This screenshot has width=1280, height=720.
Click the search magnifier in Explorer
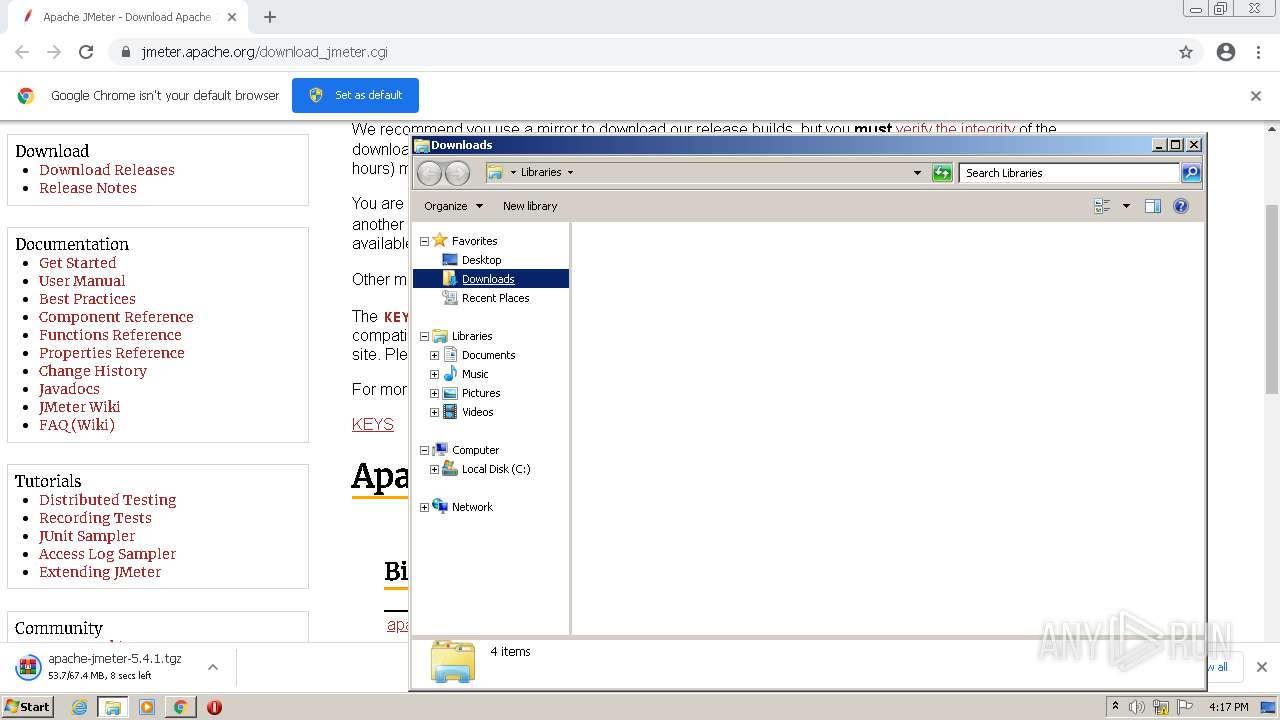pos(1191,173)
